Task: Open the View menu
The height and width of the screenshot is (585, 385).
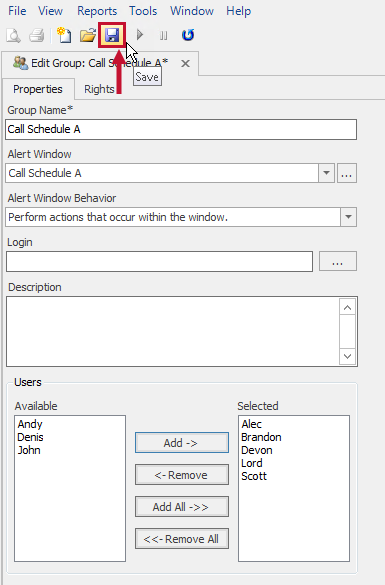Action: coord(50,11)
